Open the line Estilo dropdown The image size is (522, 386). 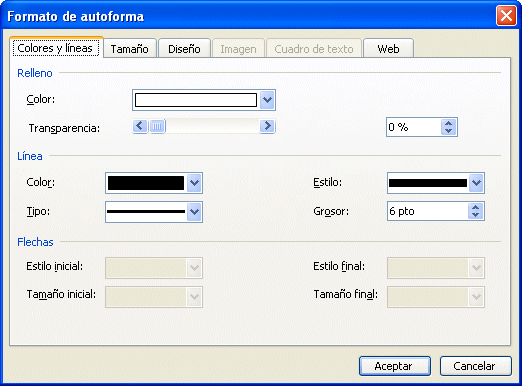(436, 183)
